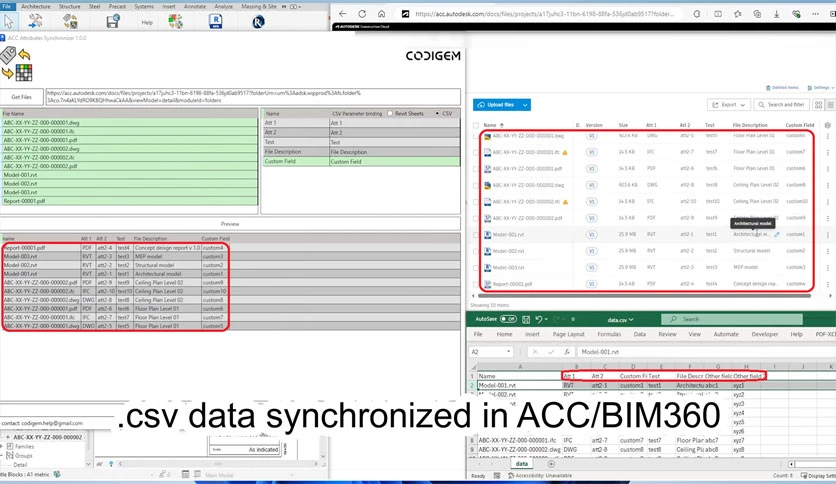Open the Export dropdown in ACC

(729, 104)
